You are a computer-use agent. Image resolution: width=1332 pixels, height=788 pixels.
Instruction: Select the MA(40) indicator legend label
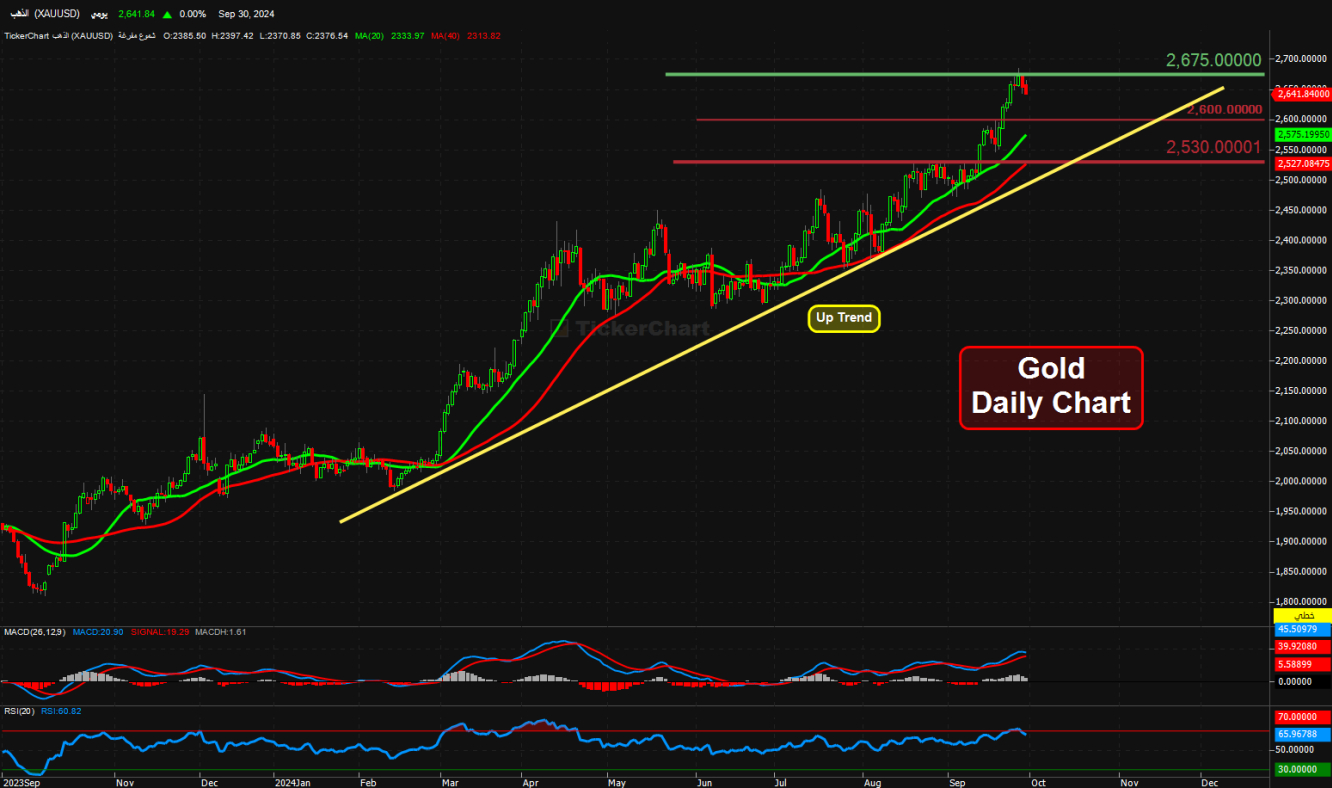point(445,36)
